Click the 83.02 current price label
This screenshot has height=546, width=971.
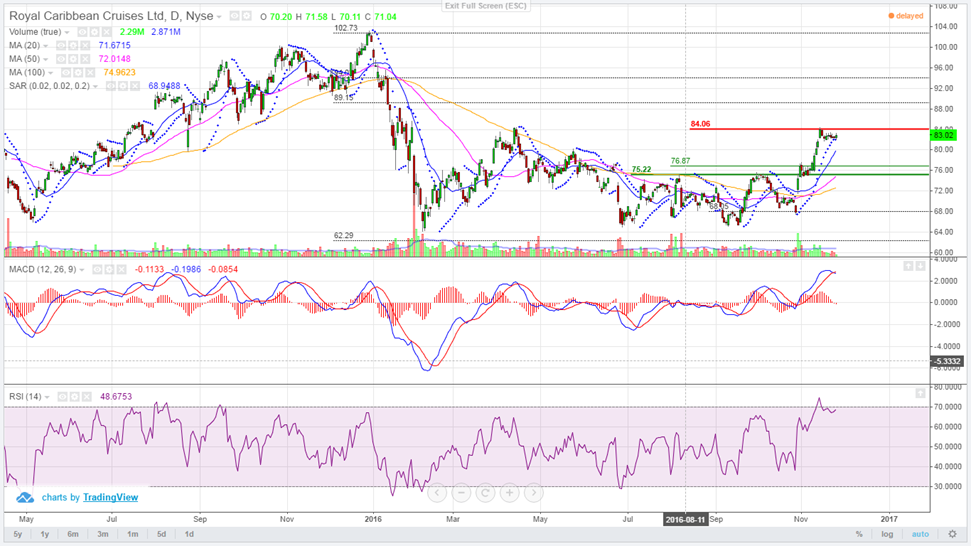click(x=943, y=135)
